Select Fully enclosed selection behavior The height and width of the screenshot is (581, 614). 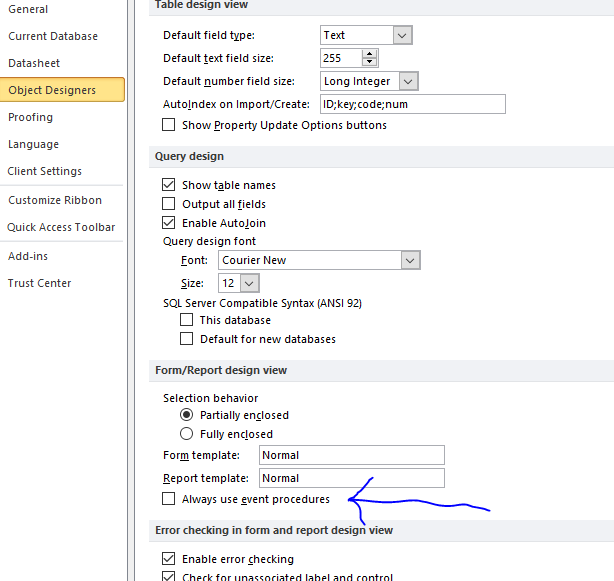pyautogui.click(x=186, y=434)
